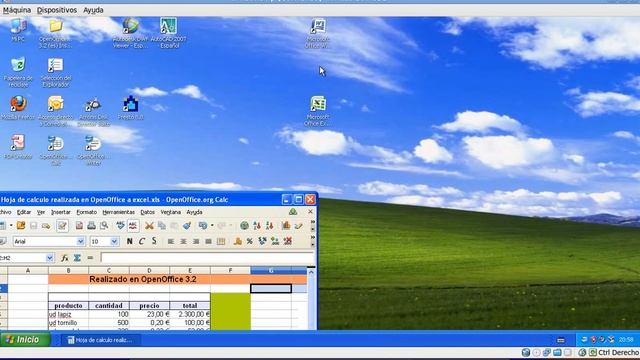Open the Insertar menu in Calc
This screenshot has height=360, width=640.
point(60,212)
